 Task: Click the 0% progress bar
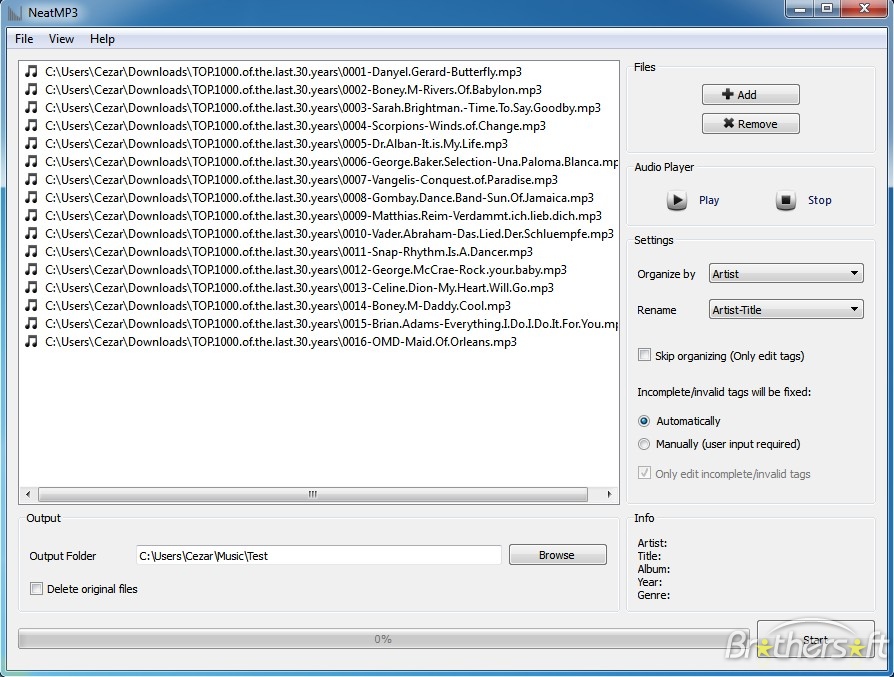tap(383, 639)
